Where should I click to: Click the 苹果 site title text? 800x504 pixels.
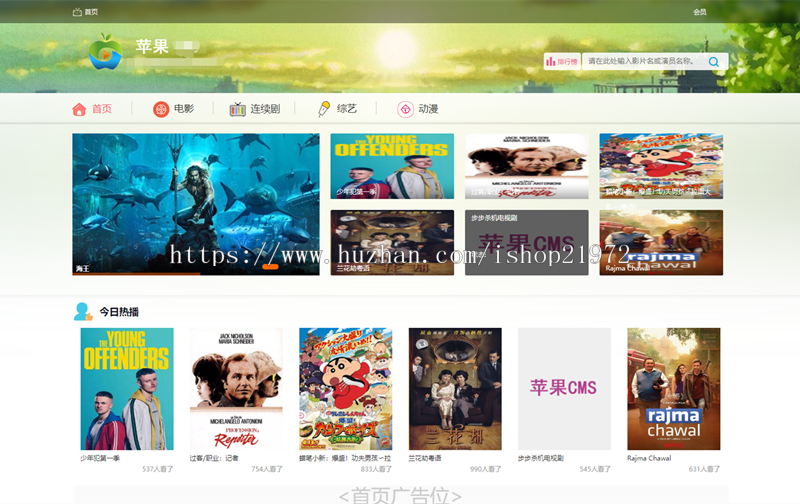(152, 46)
